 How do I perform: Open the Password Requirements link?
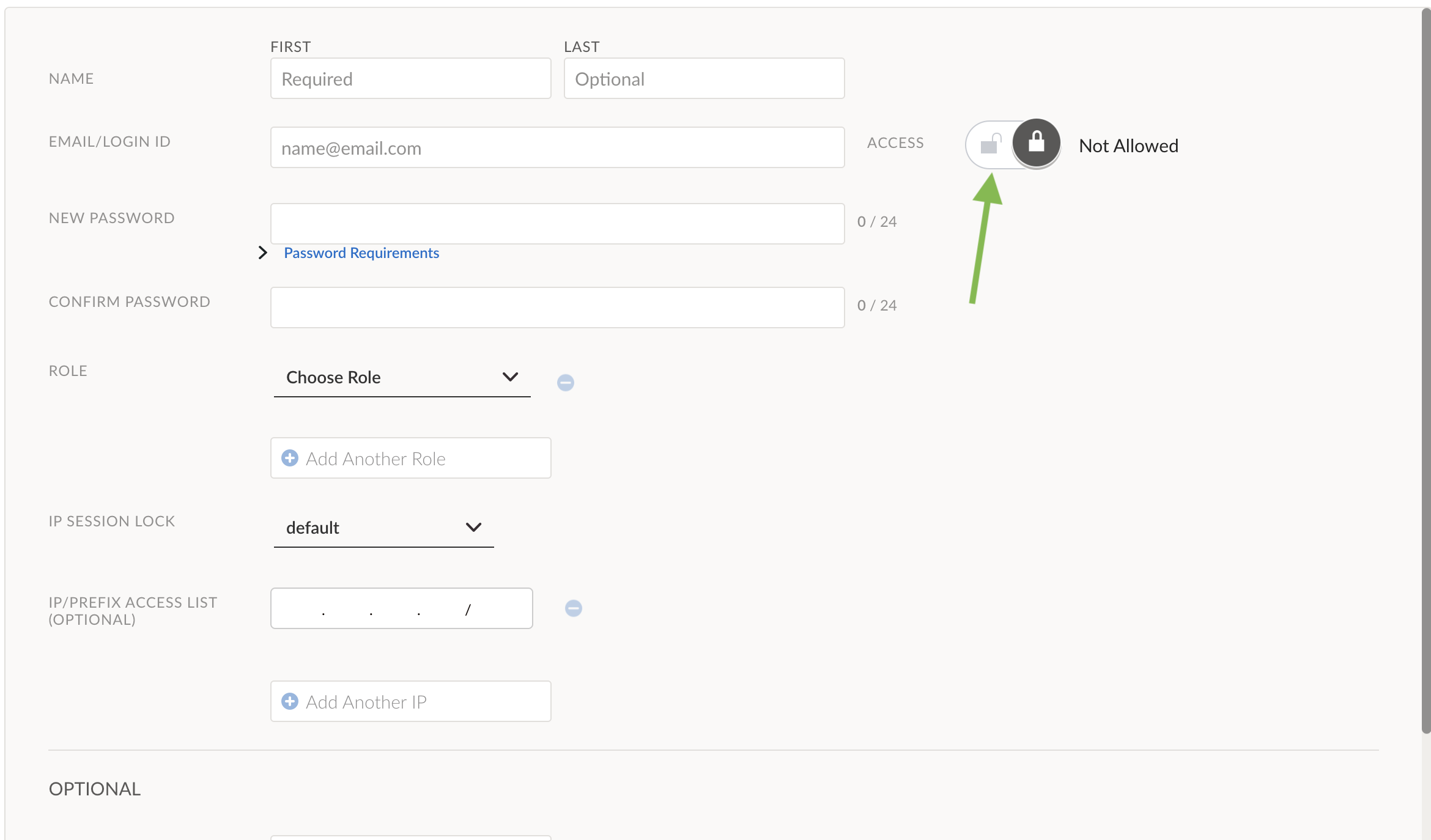click(x=361, y=252)
